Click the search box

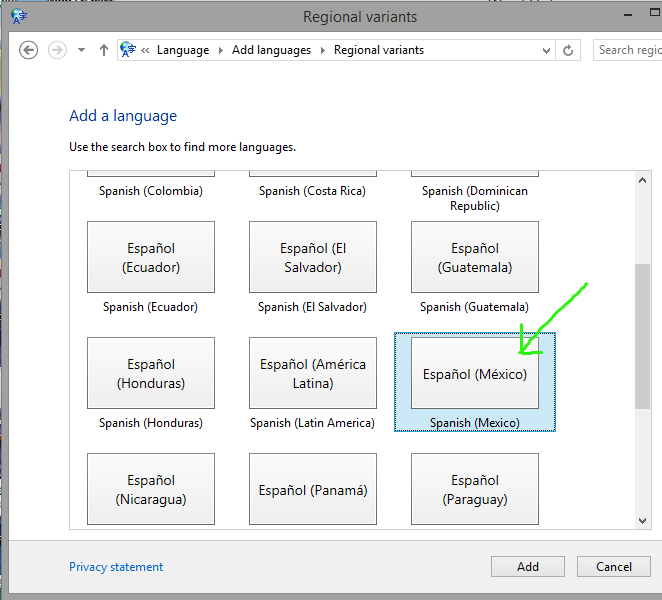(628, 50)
